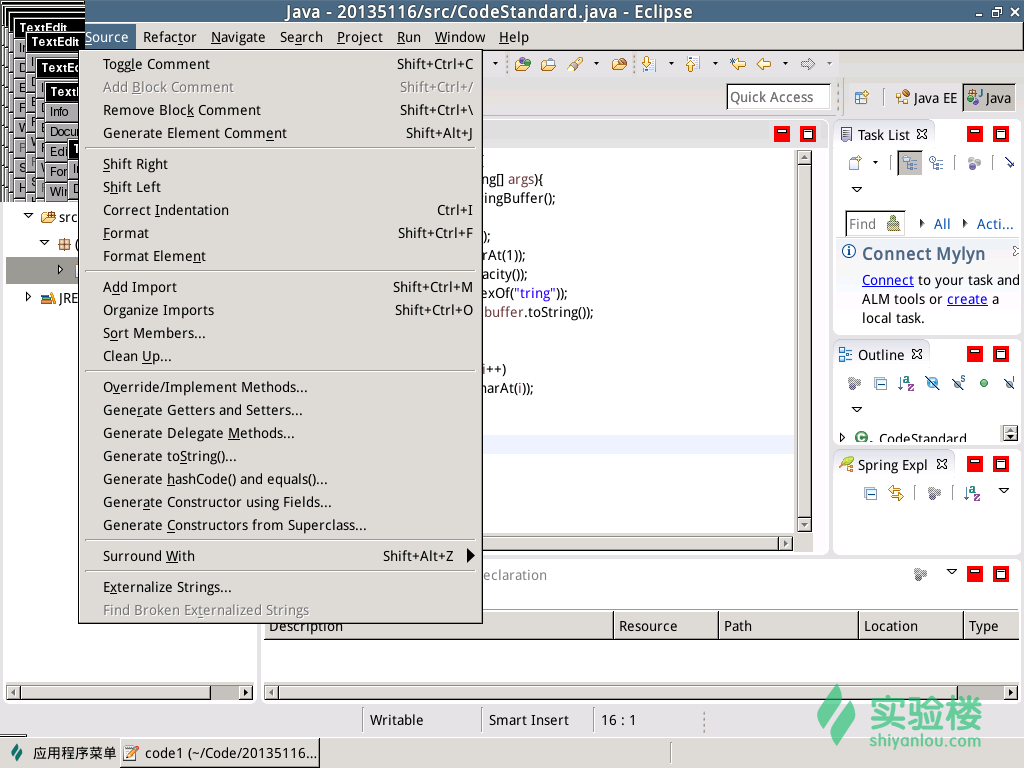The width and height of the screenshot is (1024, 768).
Task: Maximize the editor area with red button
Action: pyautogui.click(x=808, y=134)
